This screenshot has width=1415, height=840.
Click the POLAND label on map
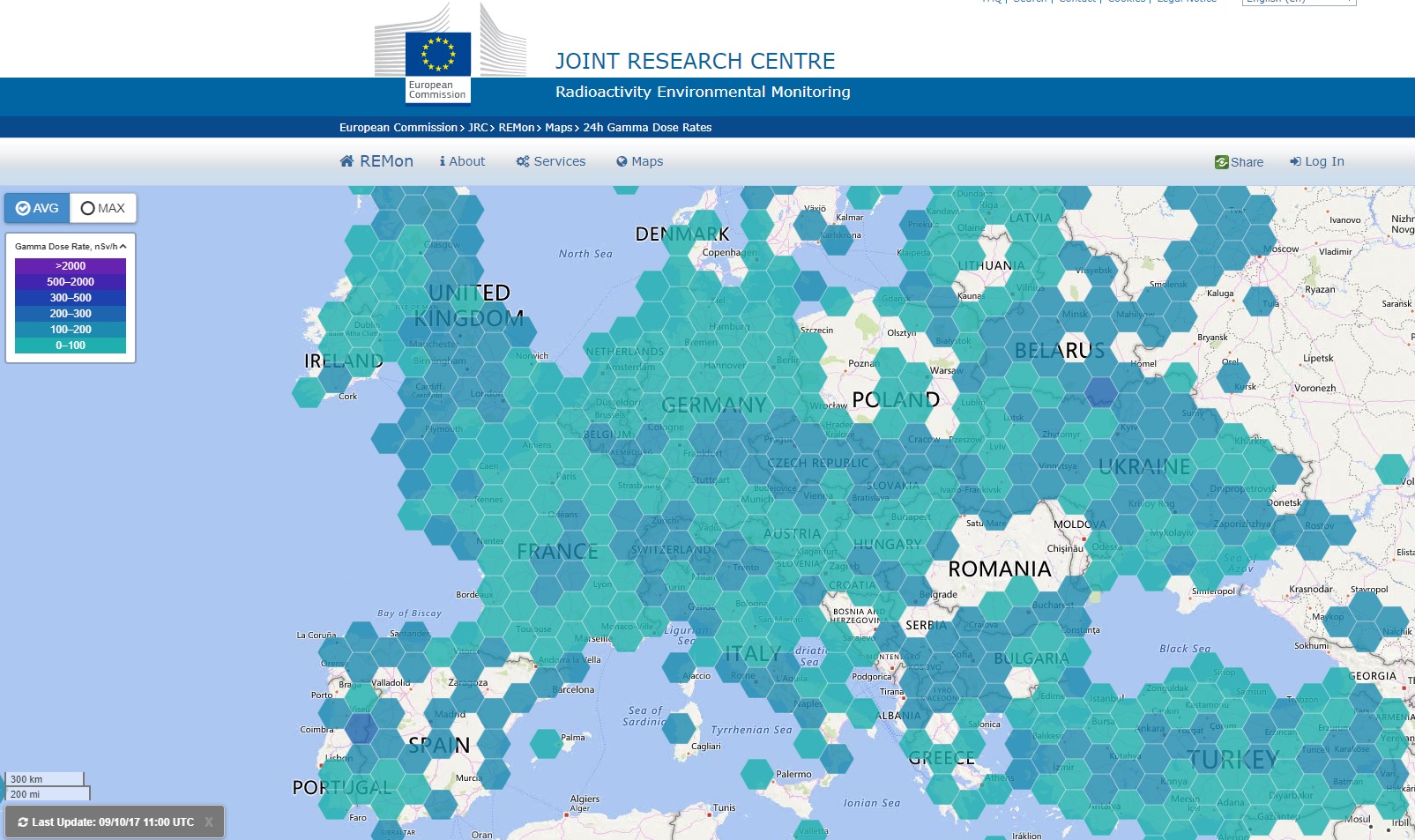[896, 400]
